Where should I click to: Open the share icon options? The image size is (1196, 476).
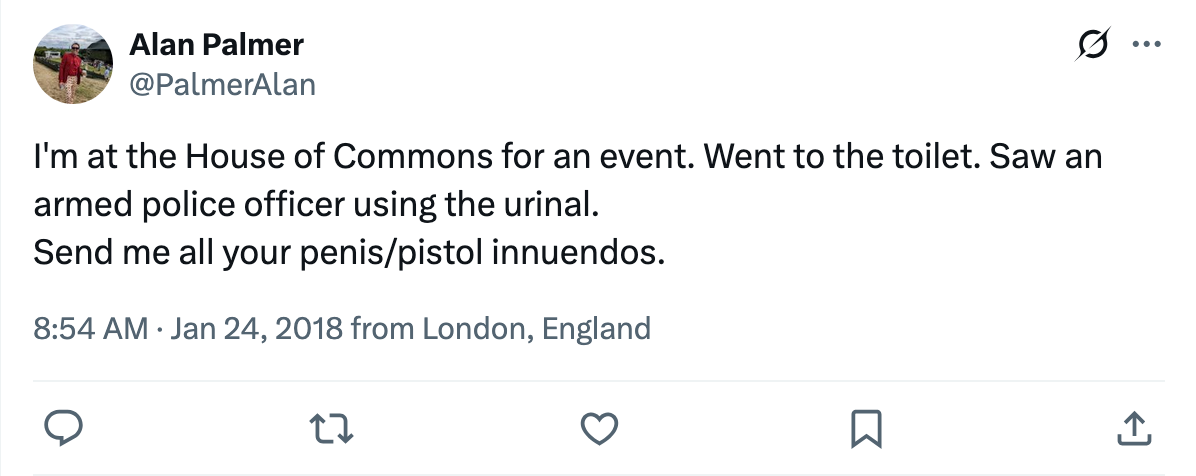tap(1131, 429)
